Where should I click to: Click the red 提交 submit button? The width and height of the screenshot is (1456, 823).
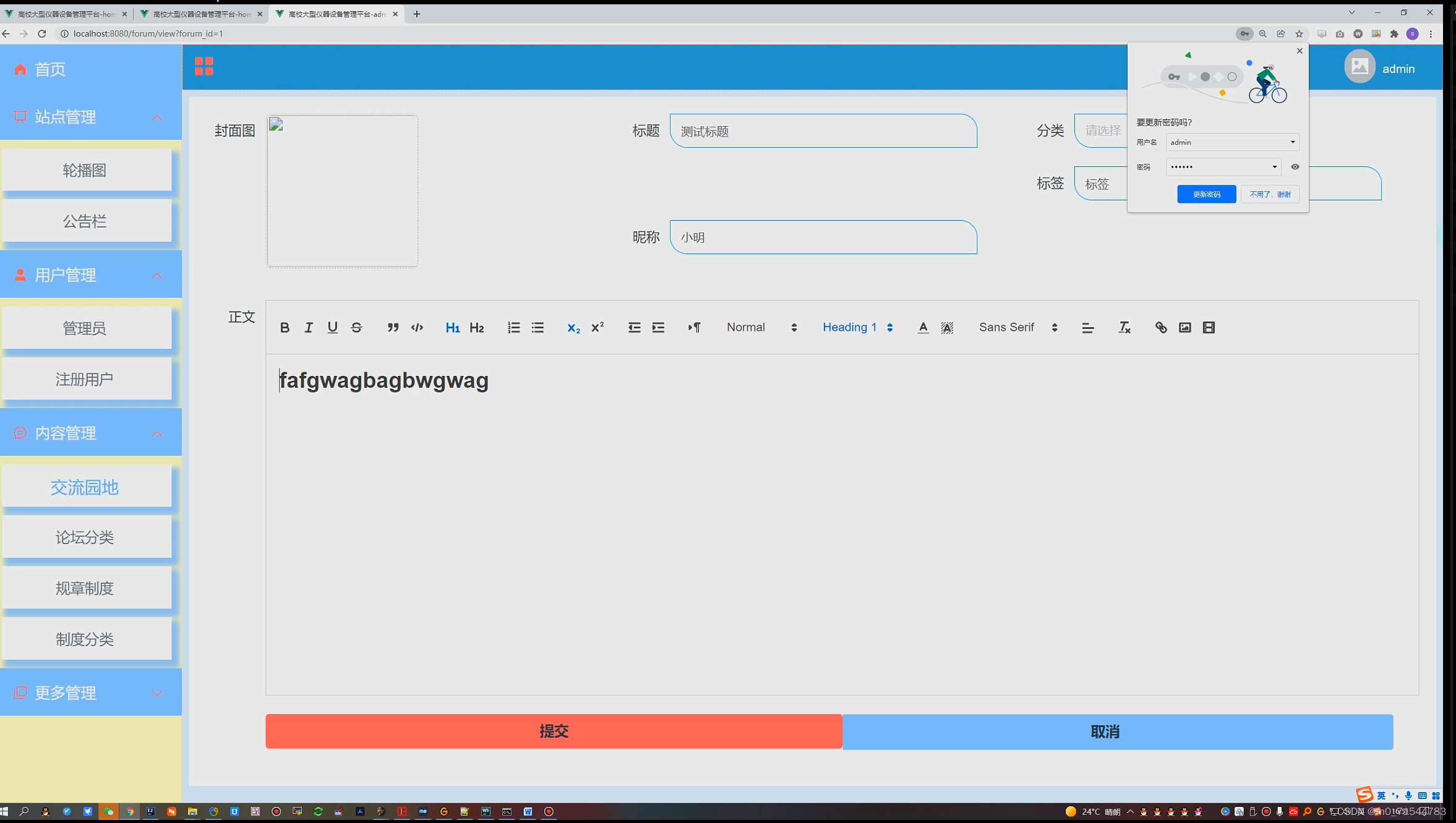point(554,731)
